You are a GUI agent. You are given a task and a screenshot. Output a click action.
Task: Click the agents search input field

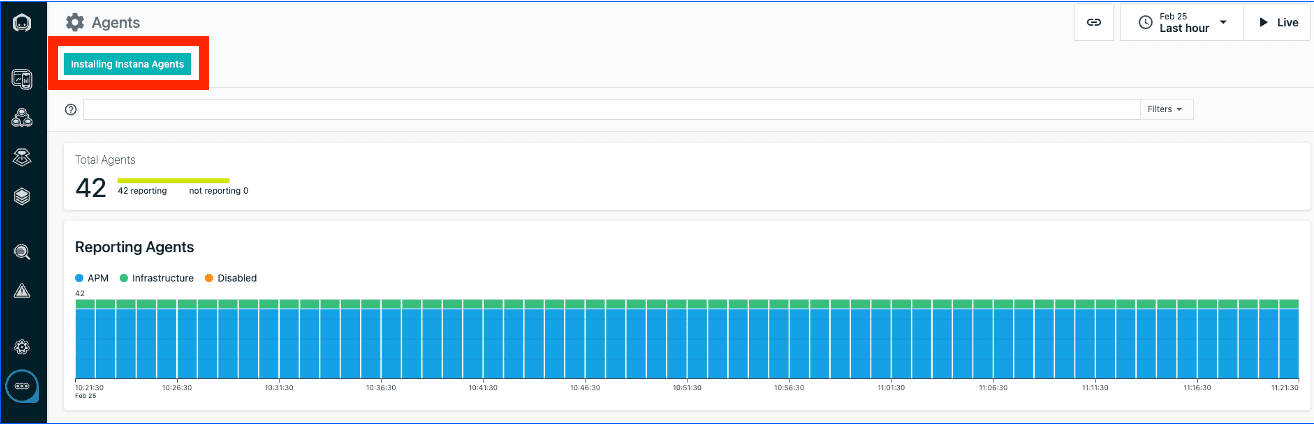tap(610, 109)
